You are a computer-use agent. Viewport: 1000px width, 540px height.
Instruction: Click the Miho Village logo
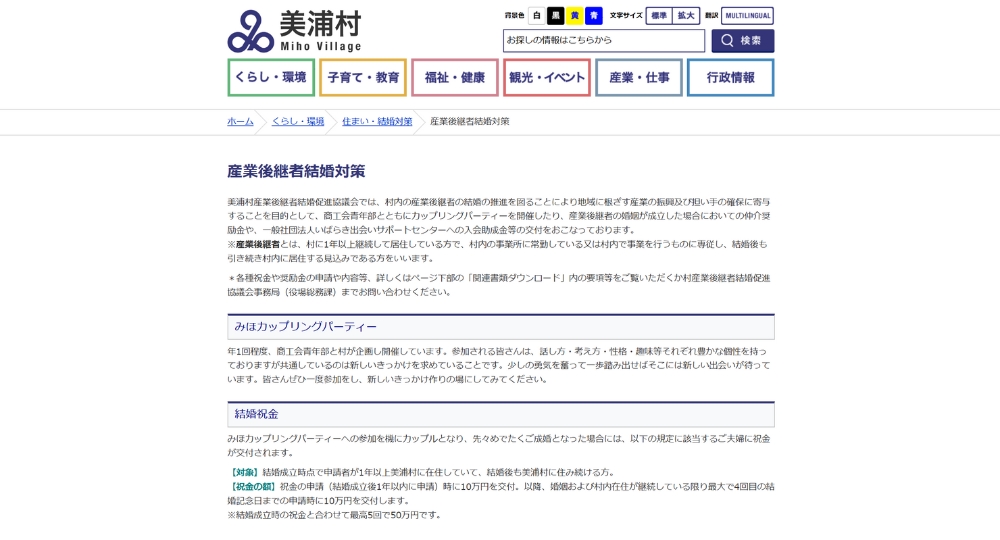(x=294, y=31)
